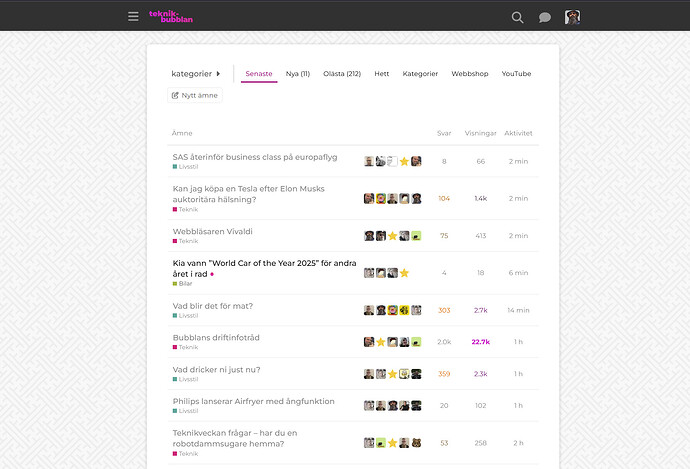Click last poster avatar in Tesla row

(x=416, y=198)
